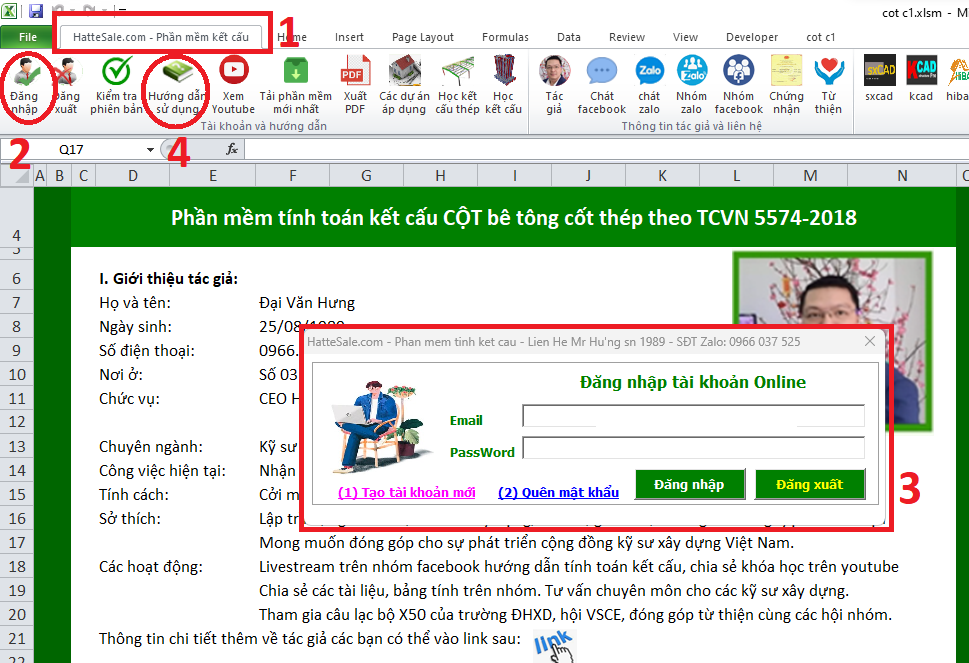Select column M header
Image resolution: width=969 pixels, height=663 pixels.
[x=810, y=176]
